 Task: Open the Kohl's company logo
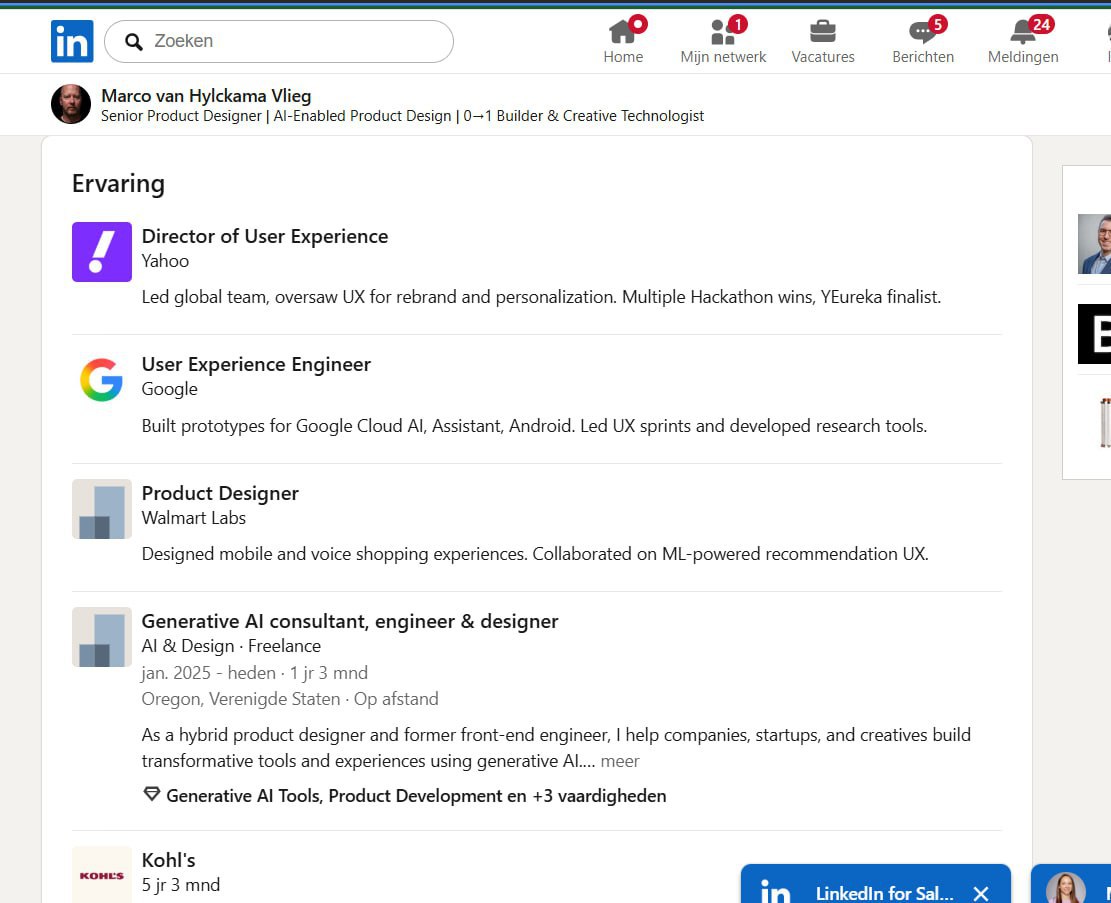pyautogui.click(x=101, y=875)
